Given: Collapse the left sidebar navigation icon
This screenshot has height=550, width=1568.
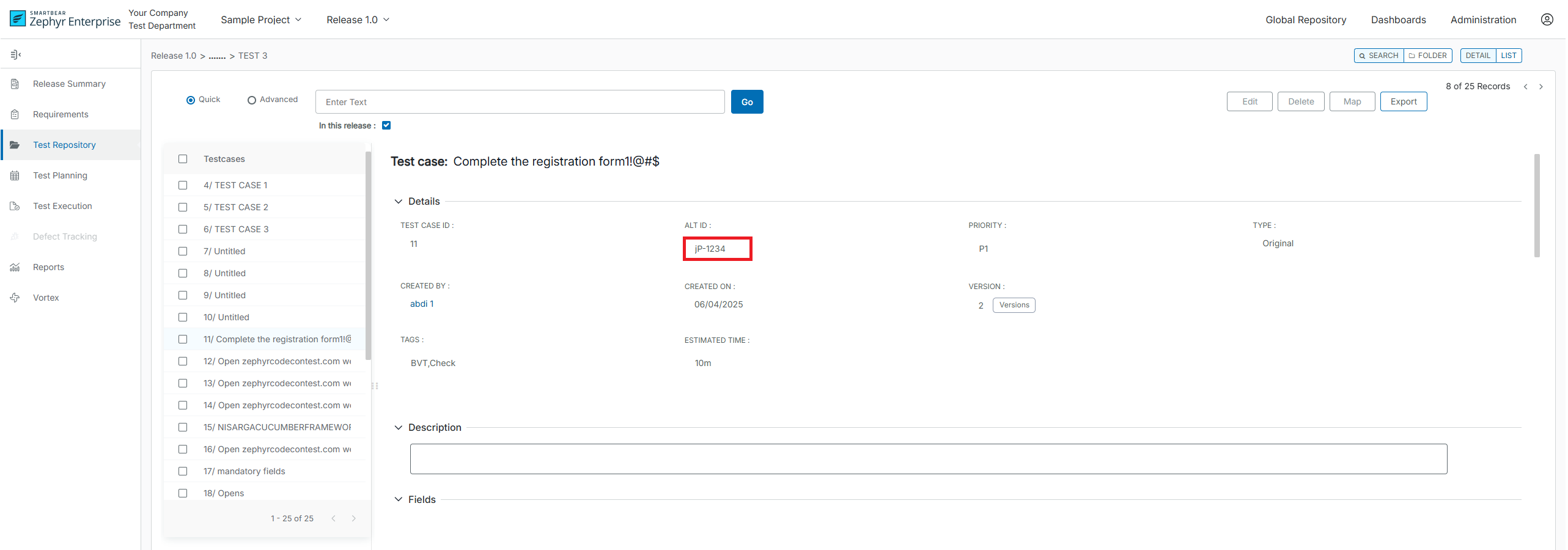Looking at the screenshot, I should click(x=16, y=55).
